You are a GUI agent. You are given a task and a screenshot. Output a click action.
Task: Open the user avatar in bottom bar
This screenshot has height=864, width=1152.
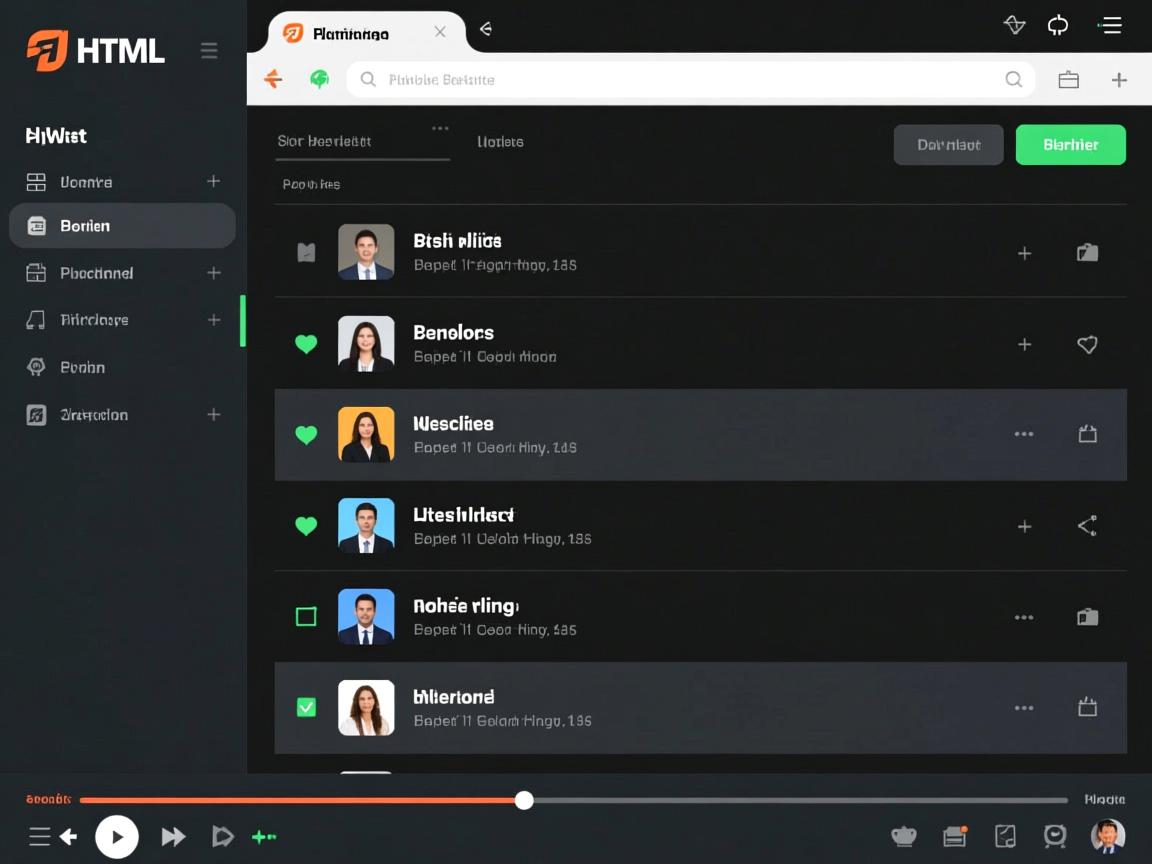[1107, 836]
